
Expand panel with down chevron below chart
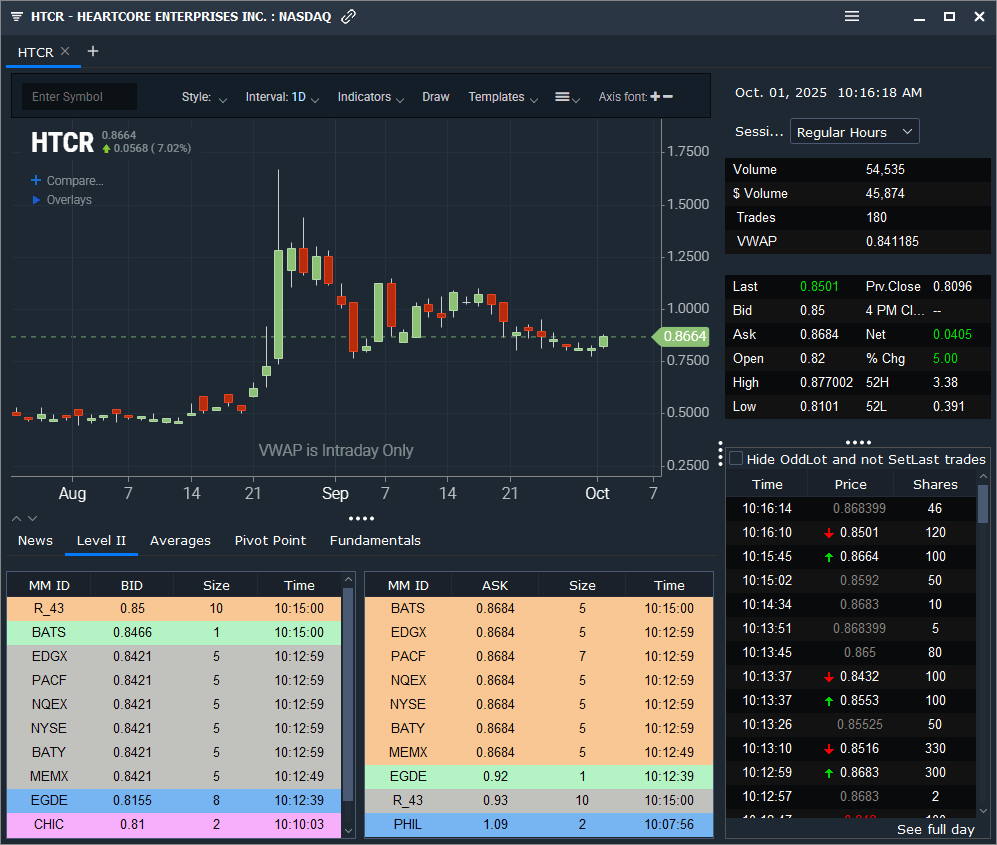[x=33, y=519]
